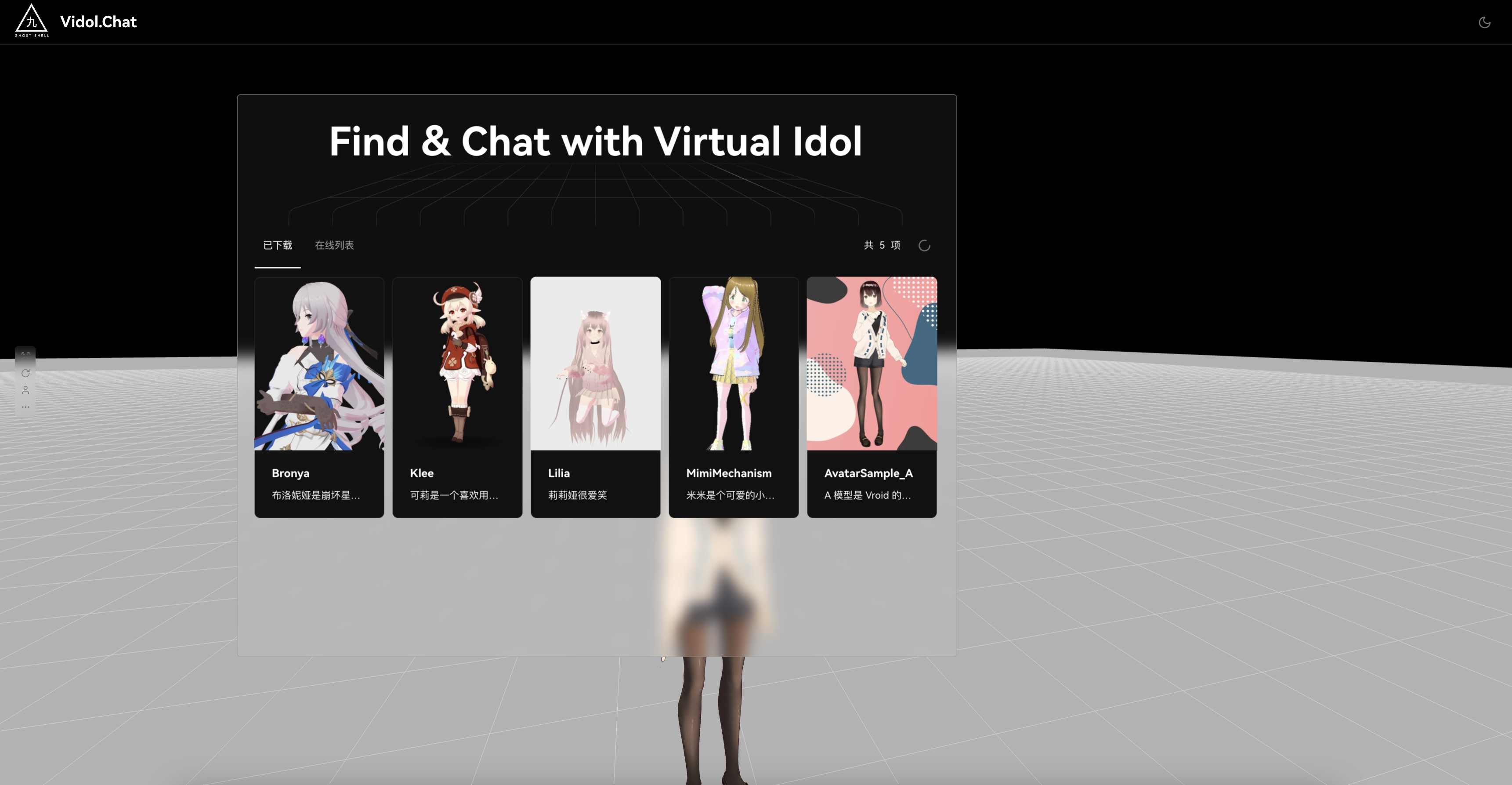The image size is (1512, 785).
Task: Click the Find & Chat with Virtual Idol heading
Action: 596,141
